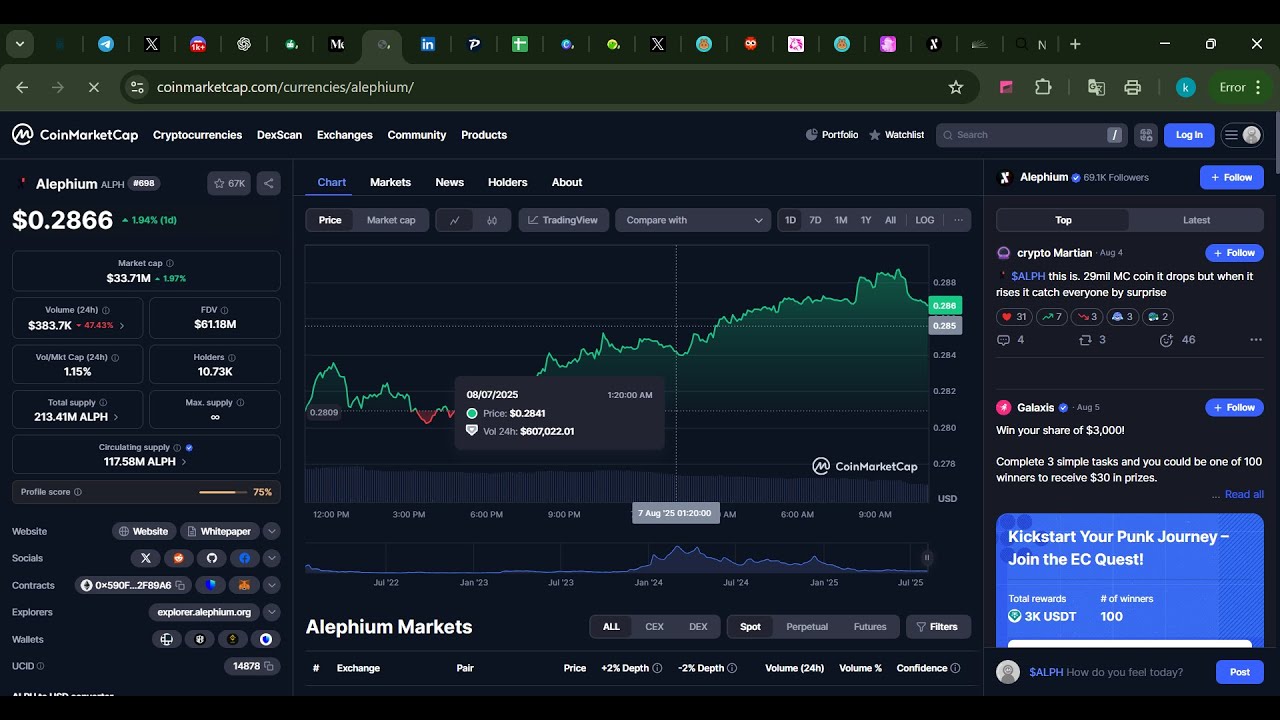Open the first wallet icon in Wallets row

pos(167,639)
